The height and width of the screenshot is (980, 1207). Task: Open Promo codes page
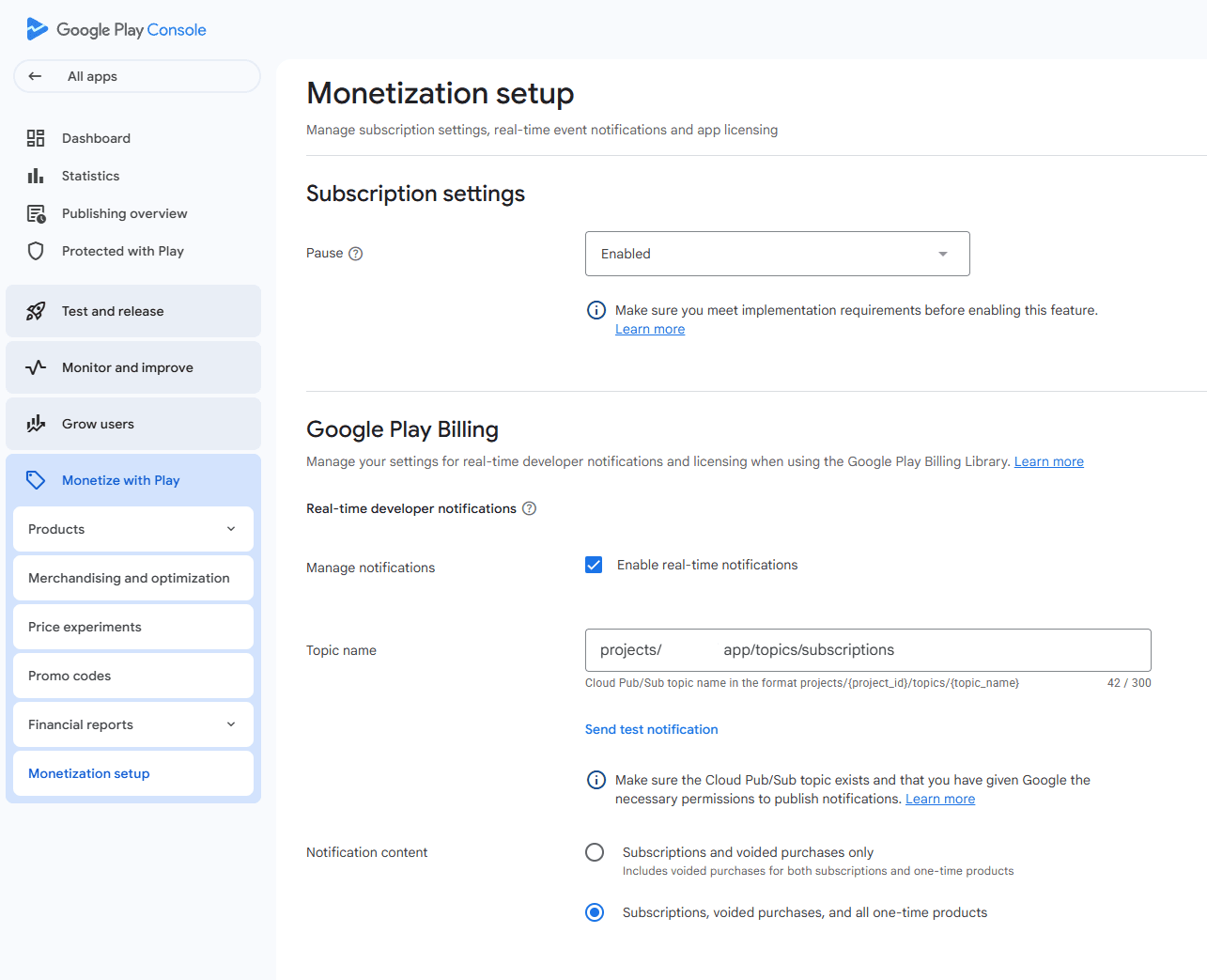(133, 676)
